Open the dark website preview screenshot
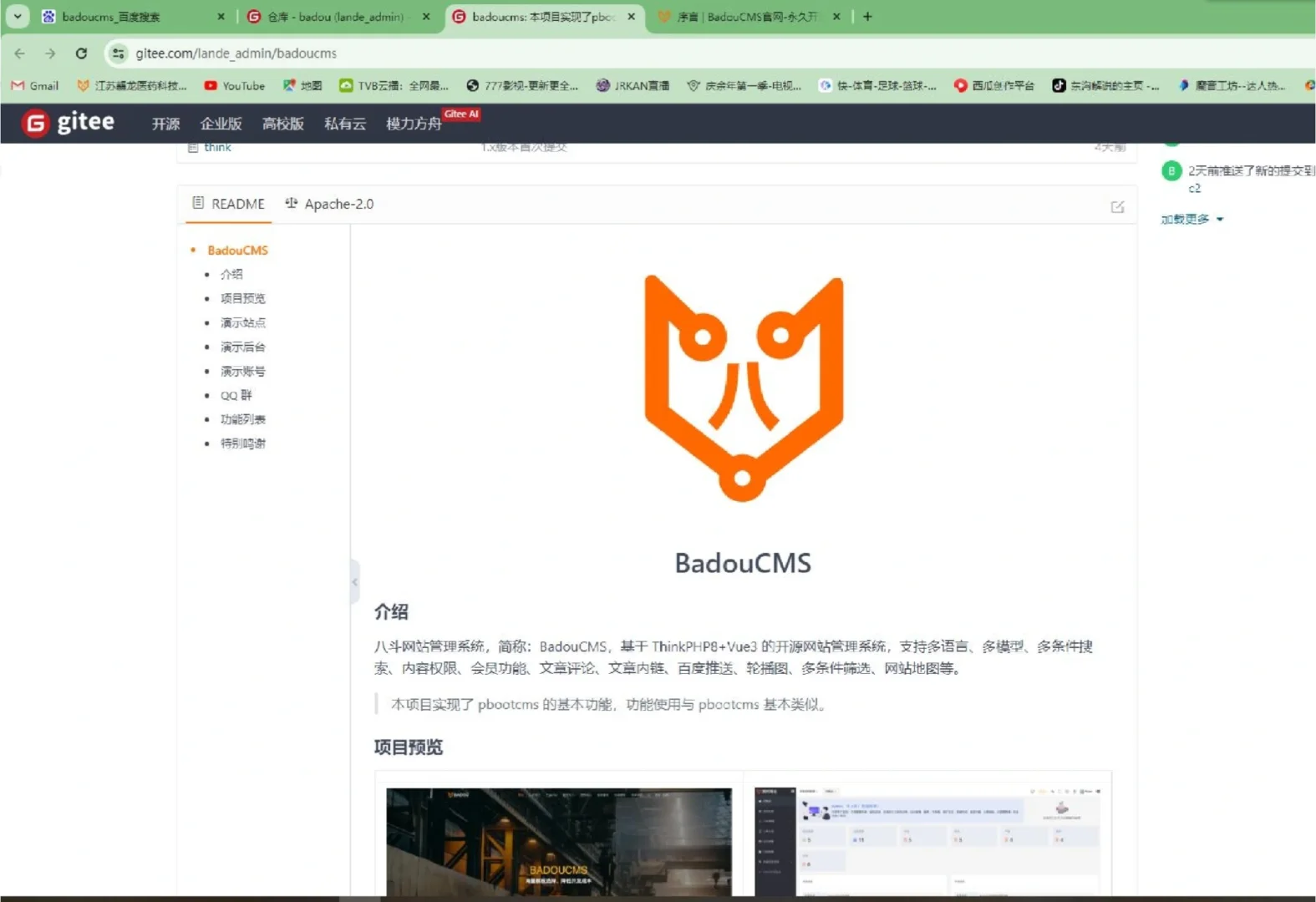The height and width of the screenshot is (902, 1316). tap(559, 842)
